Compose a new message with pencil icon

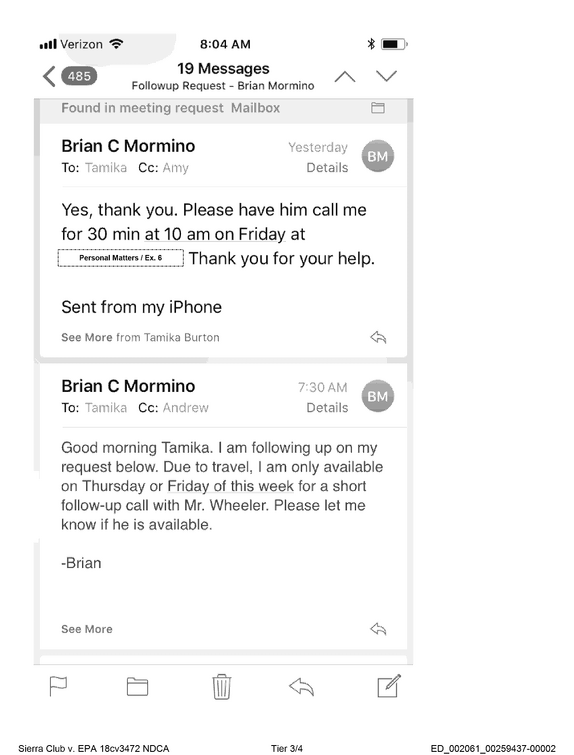[x=389, y=686]
